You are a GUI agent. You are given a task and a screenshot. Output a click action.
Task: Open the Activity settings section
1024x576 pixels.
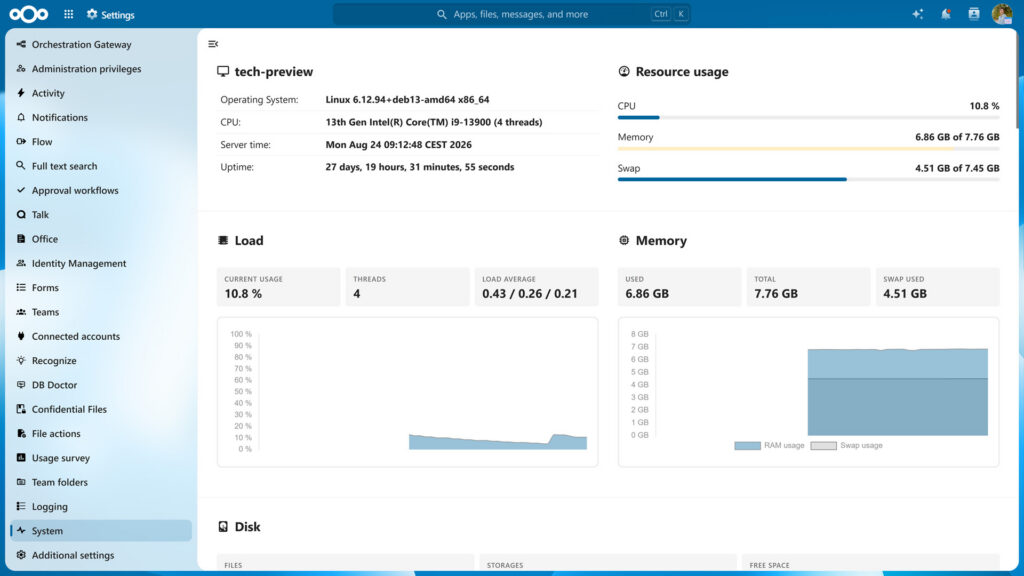pyautogui.click(x=101, y=93)
